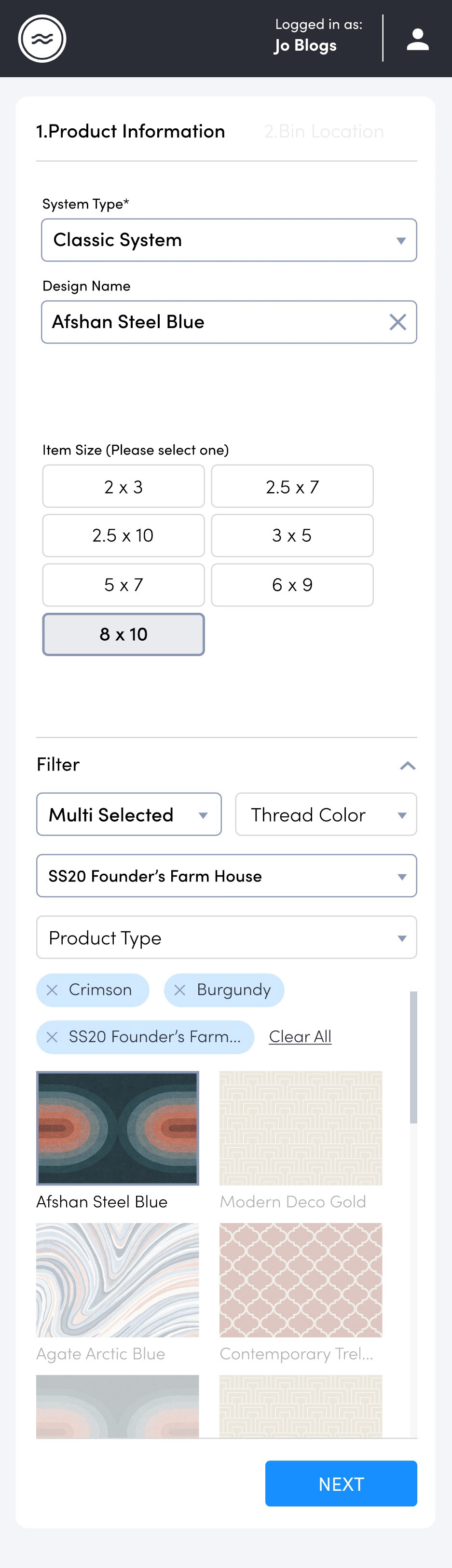Click the wave logo icon
Viewport: 452px width, 1568px height.
click(42, 38)
